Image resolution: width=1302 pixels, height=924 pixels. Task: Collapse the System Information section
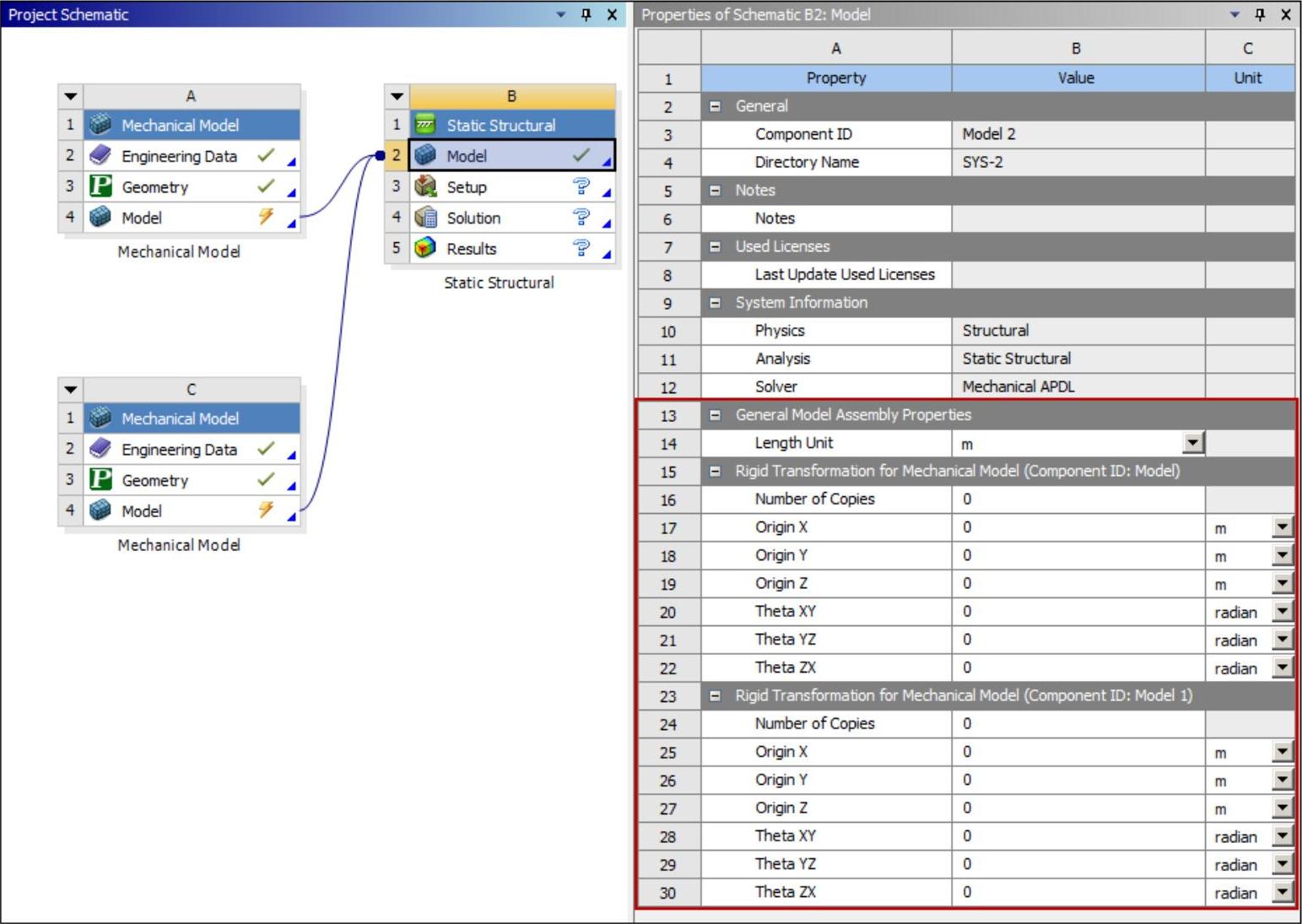pyautogui.click(x=715, y=303)
